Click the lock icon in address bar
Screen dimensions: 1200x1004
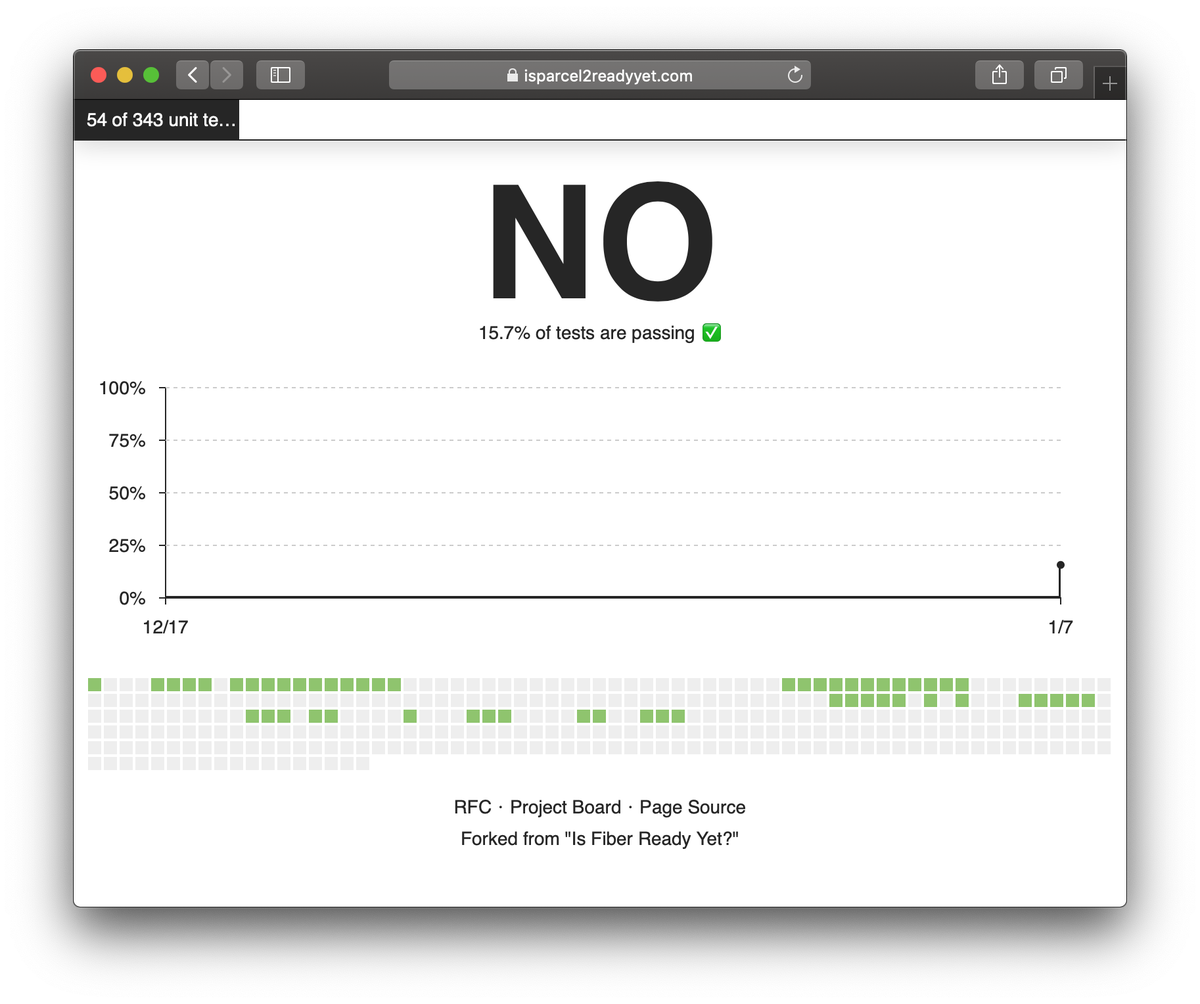513,75
